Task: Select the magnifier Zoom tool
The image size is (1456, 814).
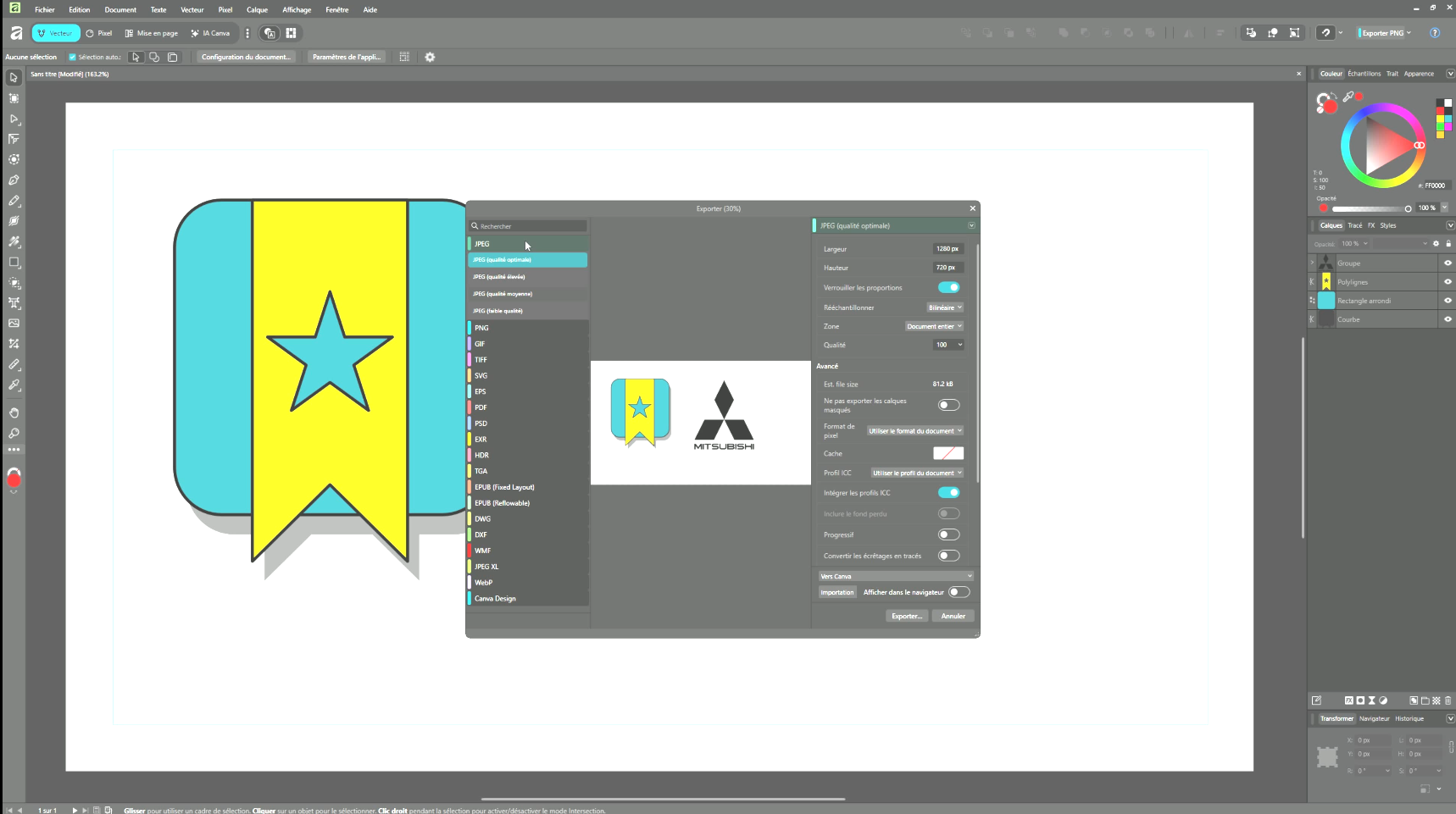Action: coord(14,433)
